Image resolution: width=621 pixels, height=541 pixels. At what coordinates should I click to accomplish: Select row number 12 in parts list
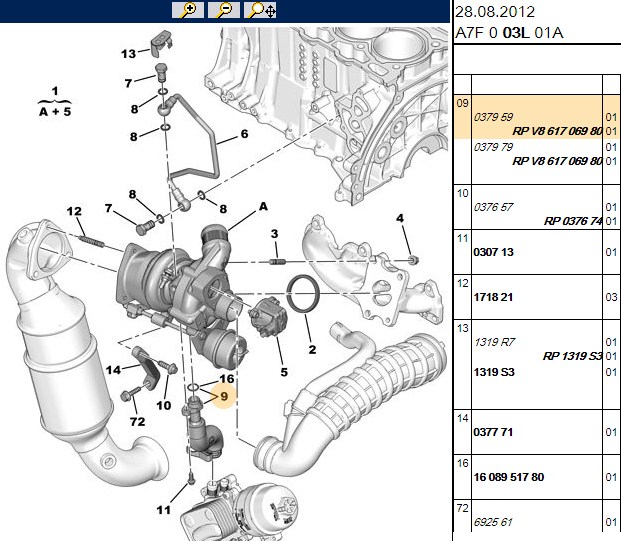click(462, 284)
